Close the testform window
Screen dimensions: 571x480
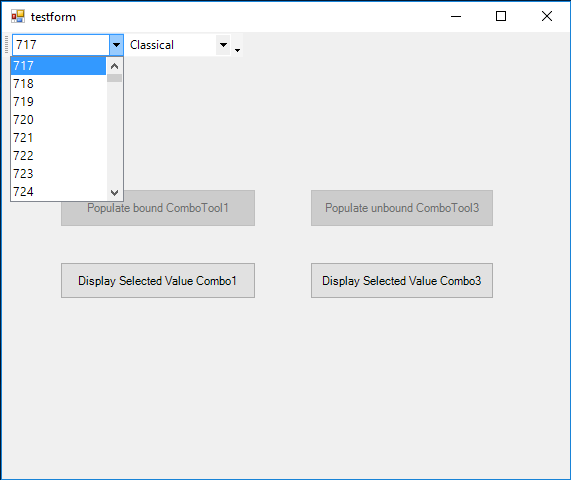[547, 16]
